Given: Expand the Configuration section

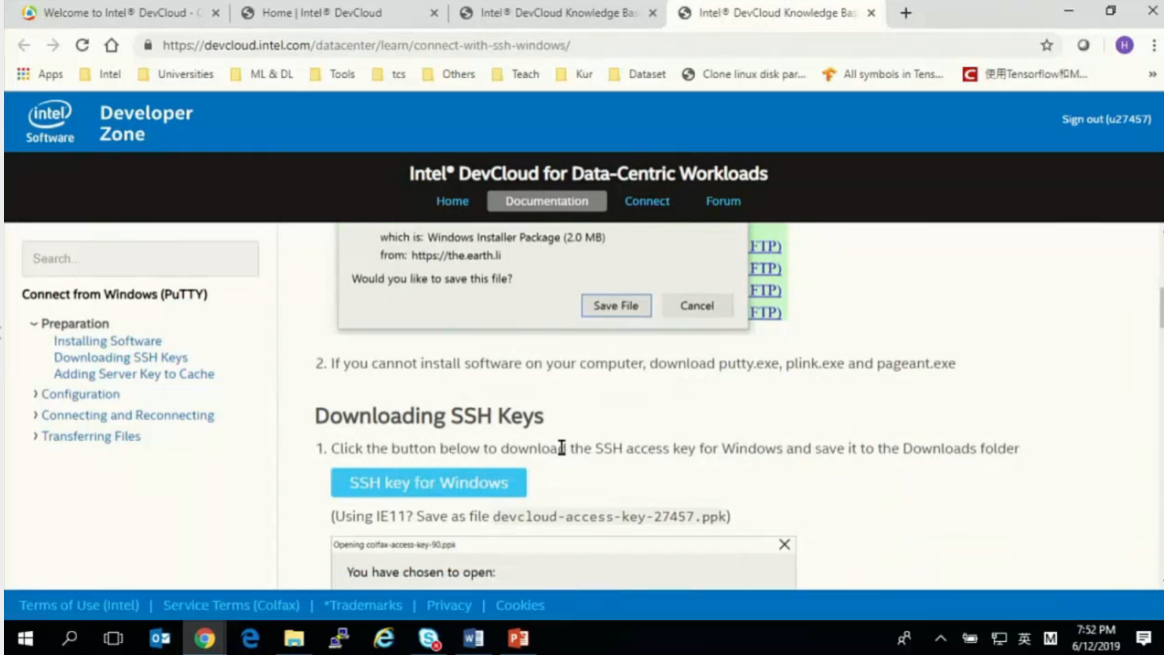Looking at the screenshot, I should click(35, 394).
